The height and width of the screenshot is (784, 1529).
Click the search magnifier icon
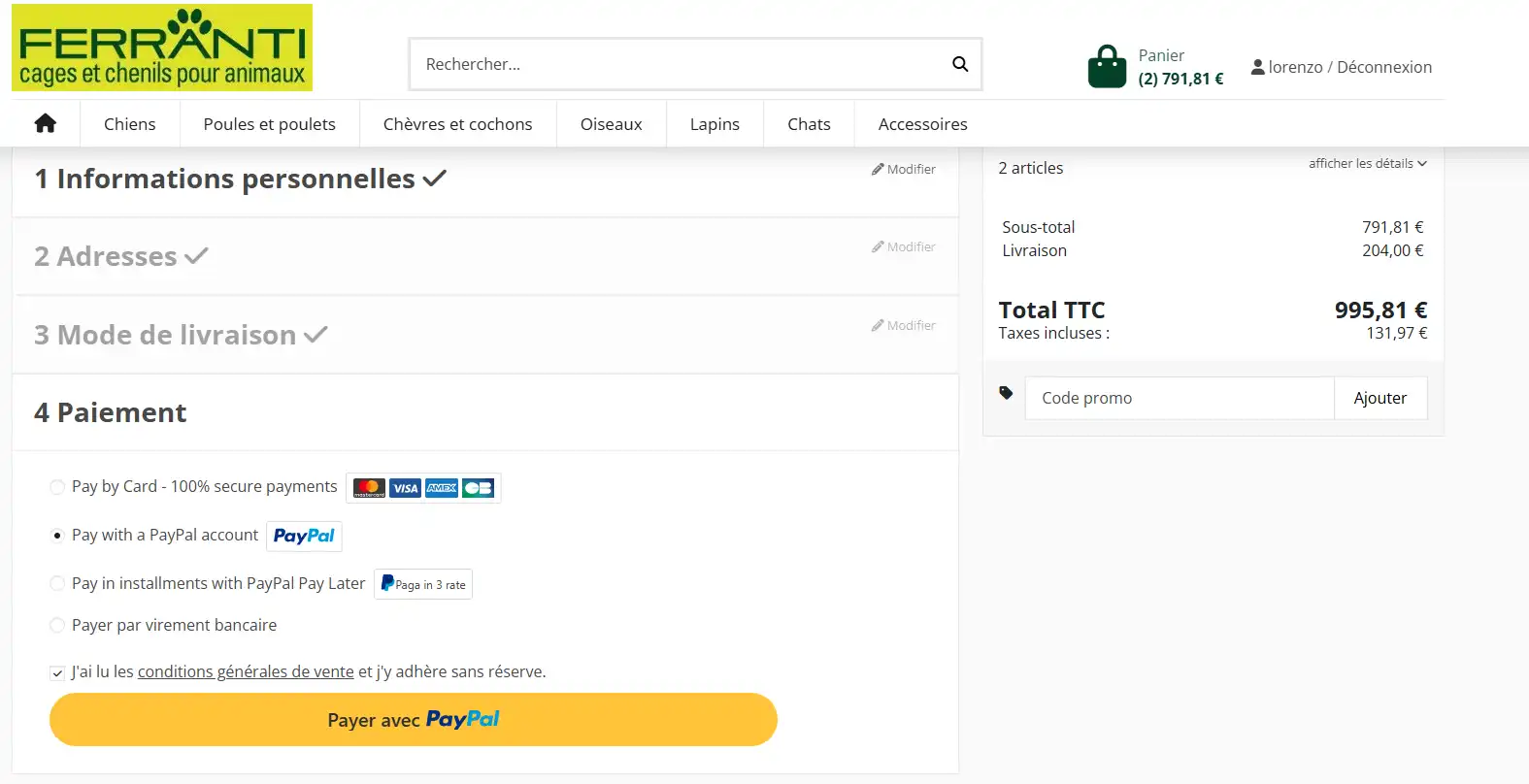point(960,64)
